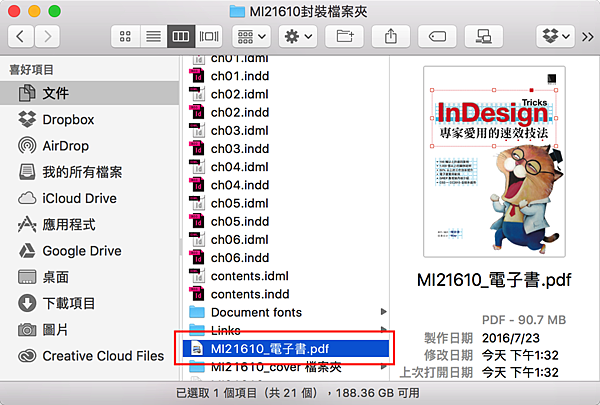This screenshot has height=405, width=600.
Task: Select the ch02.indd file
Action: tap(285, 113)
